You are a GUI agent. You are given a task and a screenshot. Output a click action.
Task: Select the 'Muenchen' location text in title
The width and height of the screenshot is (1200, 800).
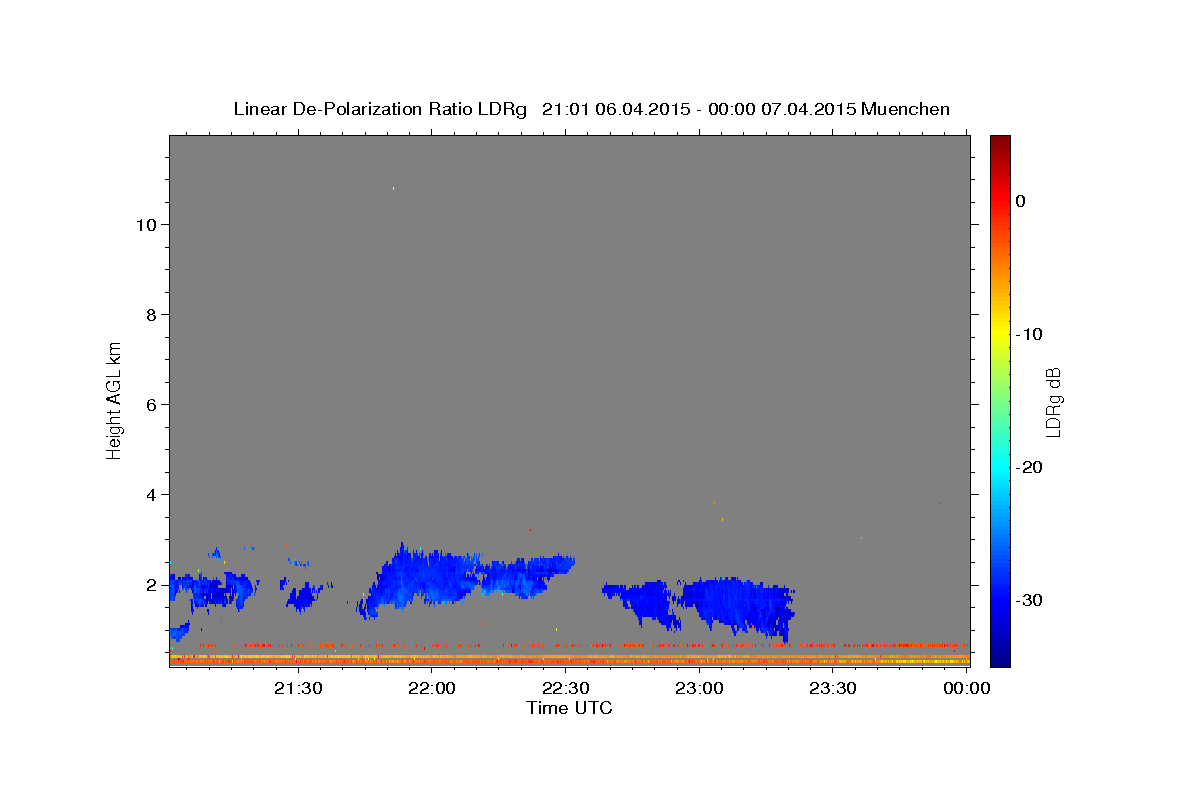tap(905, 109)
